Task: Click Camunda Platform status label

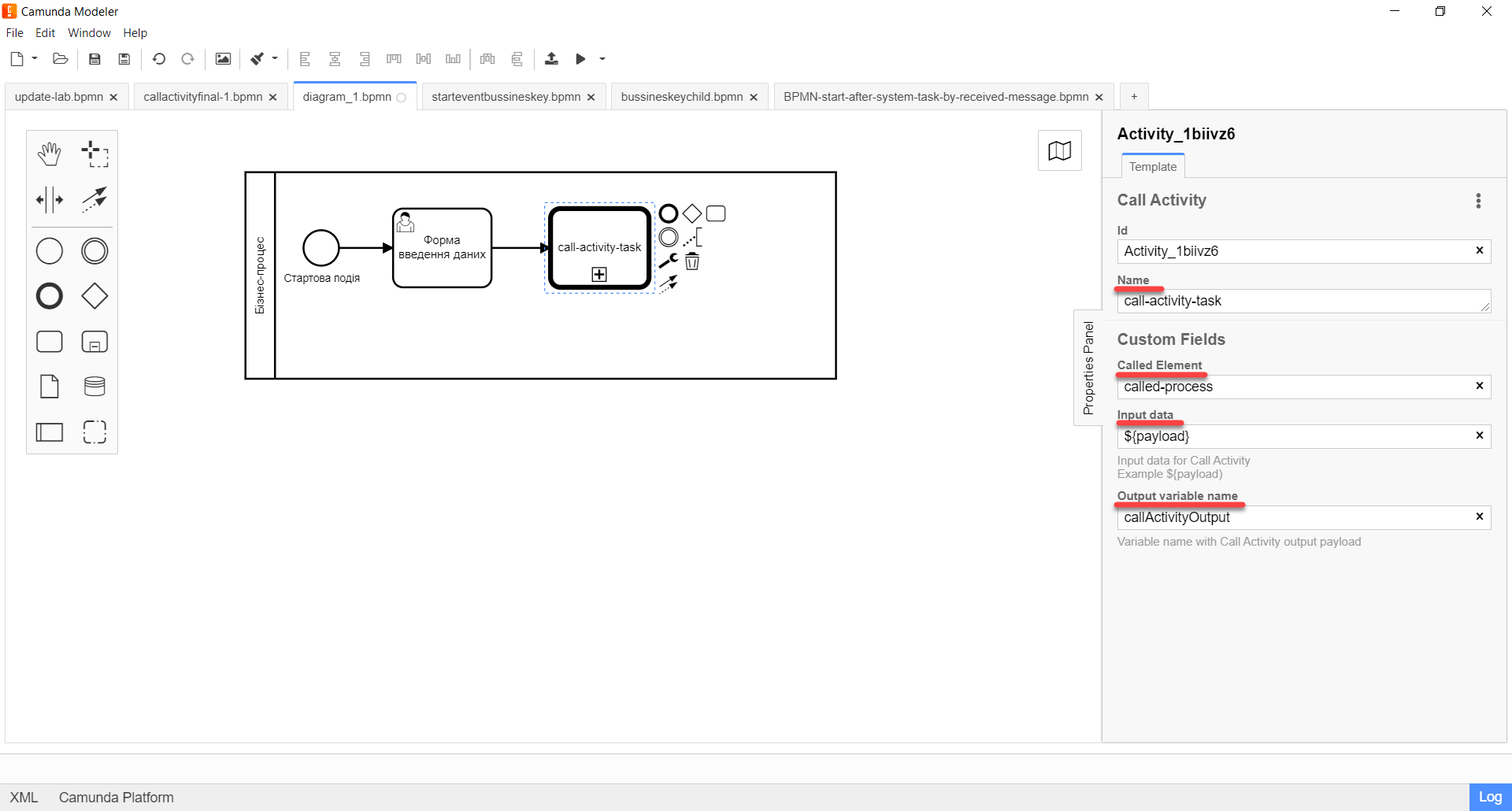Action: pyautogui.click(x=117, y=798)
